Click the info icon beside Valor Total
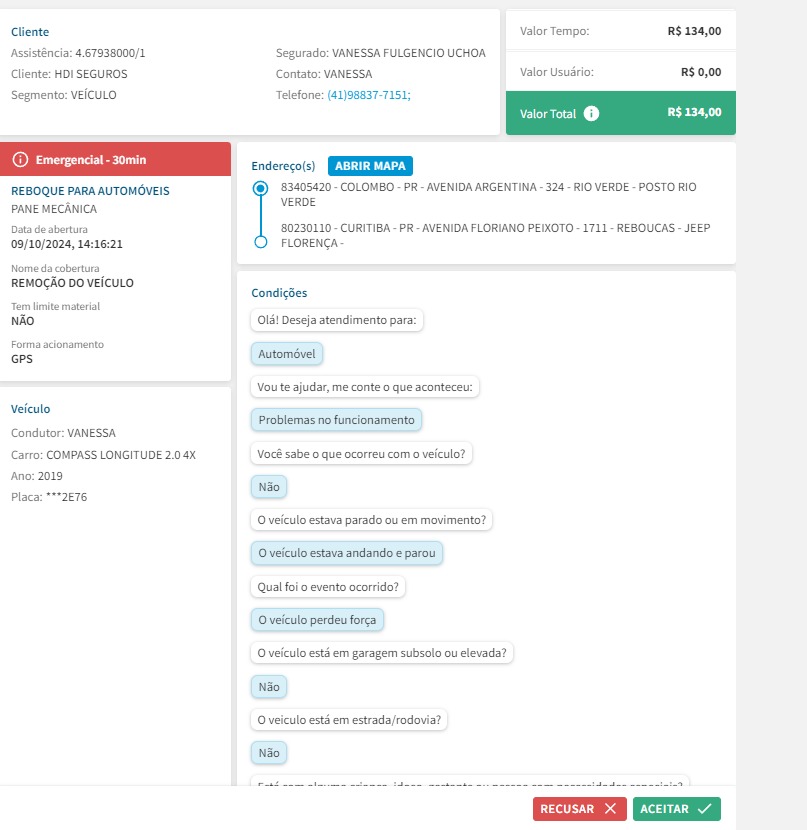 tap(592, 113)
